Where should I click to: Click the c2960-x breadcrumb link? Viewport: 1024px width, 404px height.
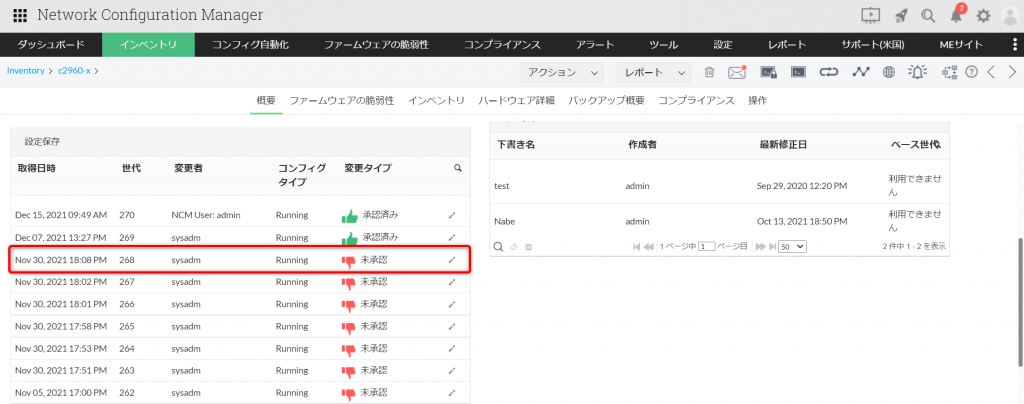click(74, 71)
